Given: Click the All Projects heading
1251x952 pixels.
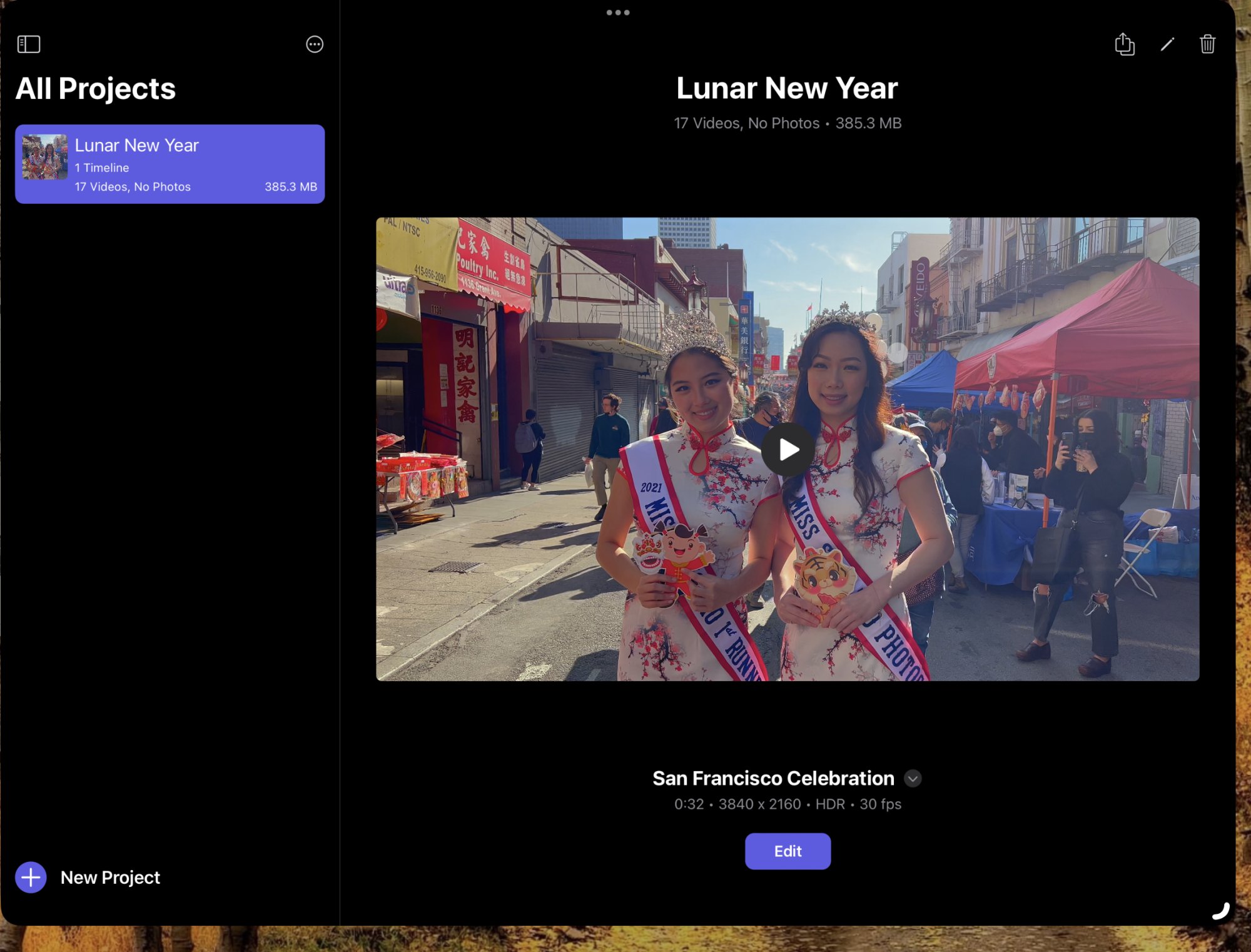Looking at the screenshot, I should 96,88.
